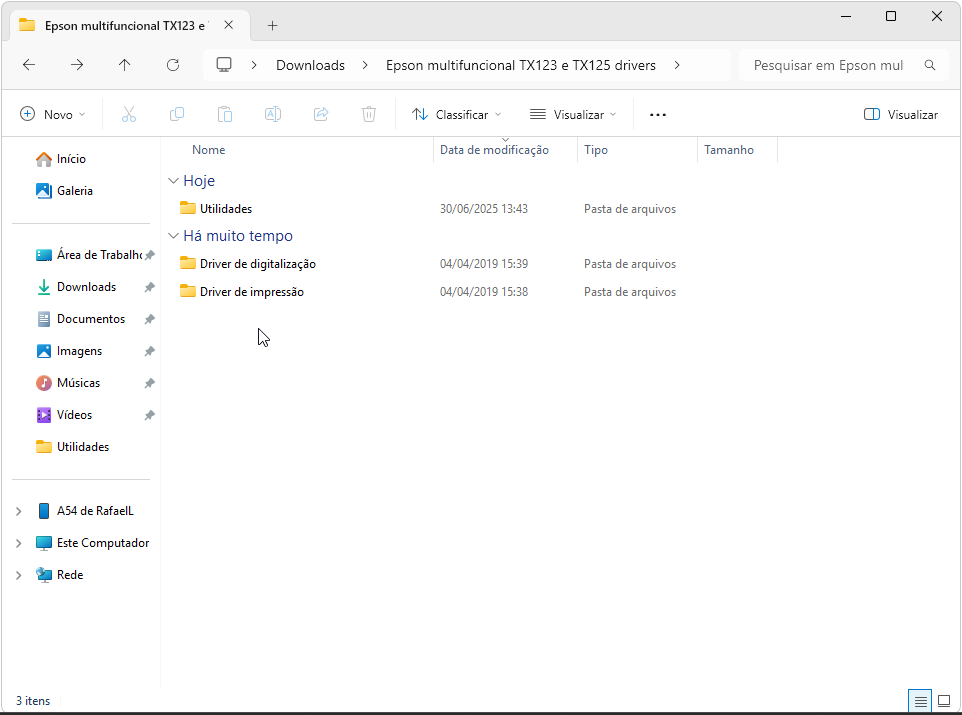Select the Utilidades folder in file list
This screenshot has width=962, height=715.
(x=226, y=209)
